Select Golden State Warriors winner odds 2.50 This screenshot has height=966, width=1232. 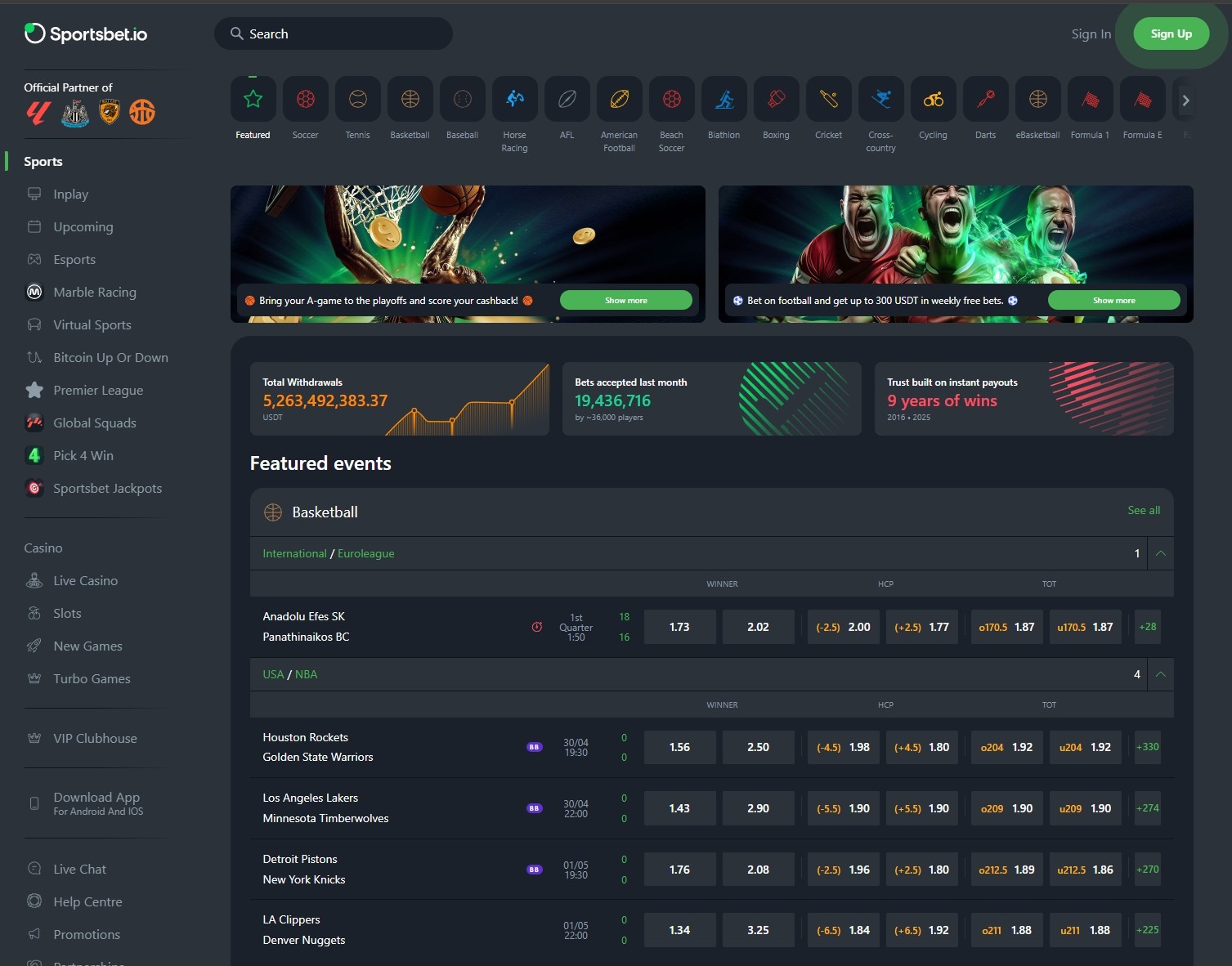pyautogui.click(x=759, y=747)
